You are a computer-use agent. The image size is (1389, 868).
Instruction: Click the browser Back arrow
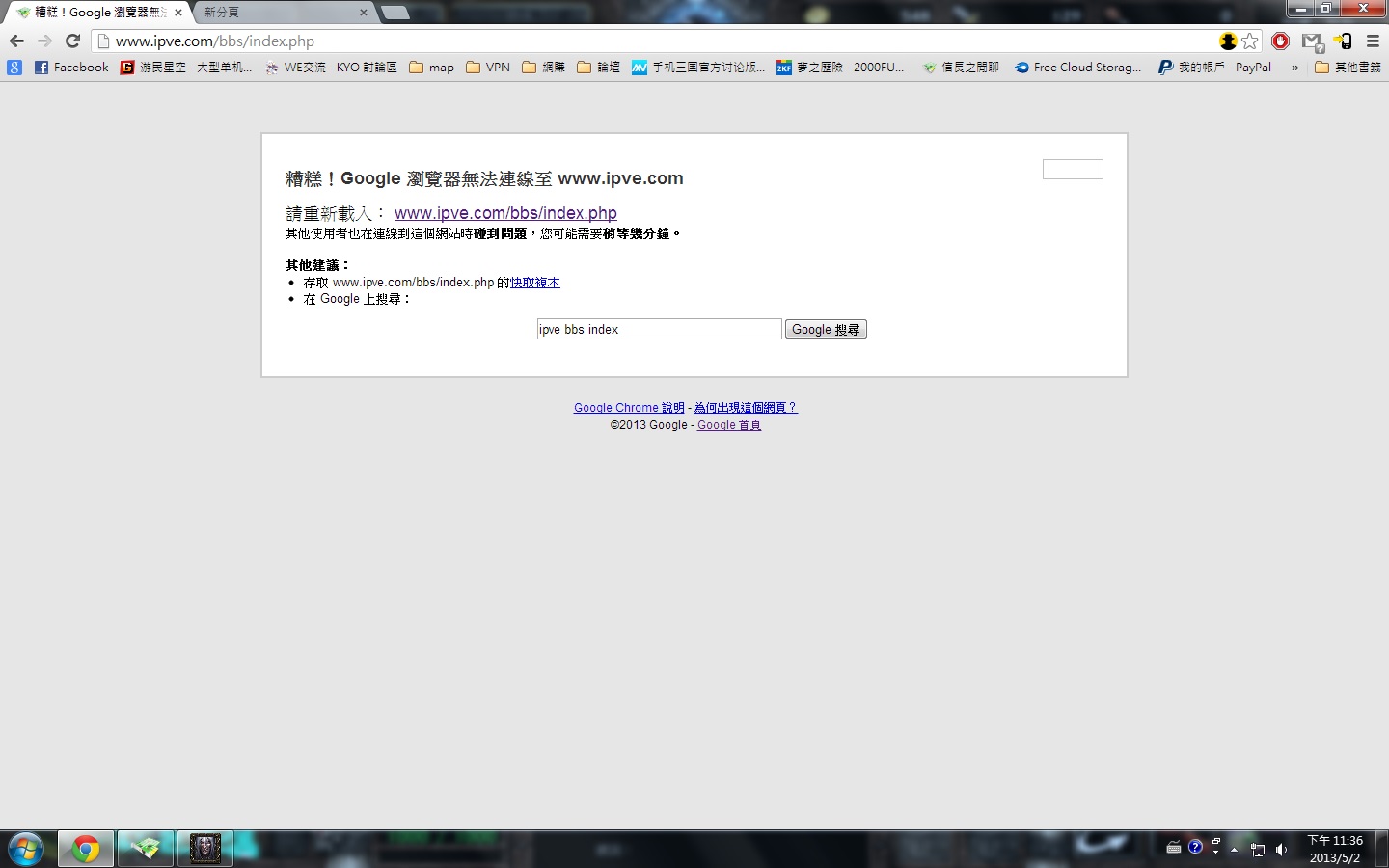[16, 41]
